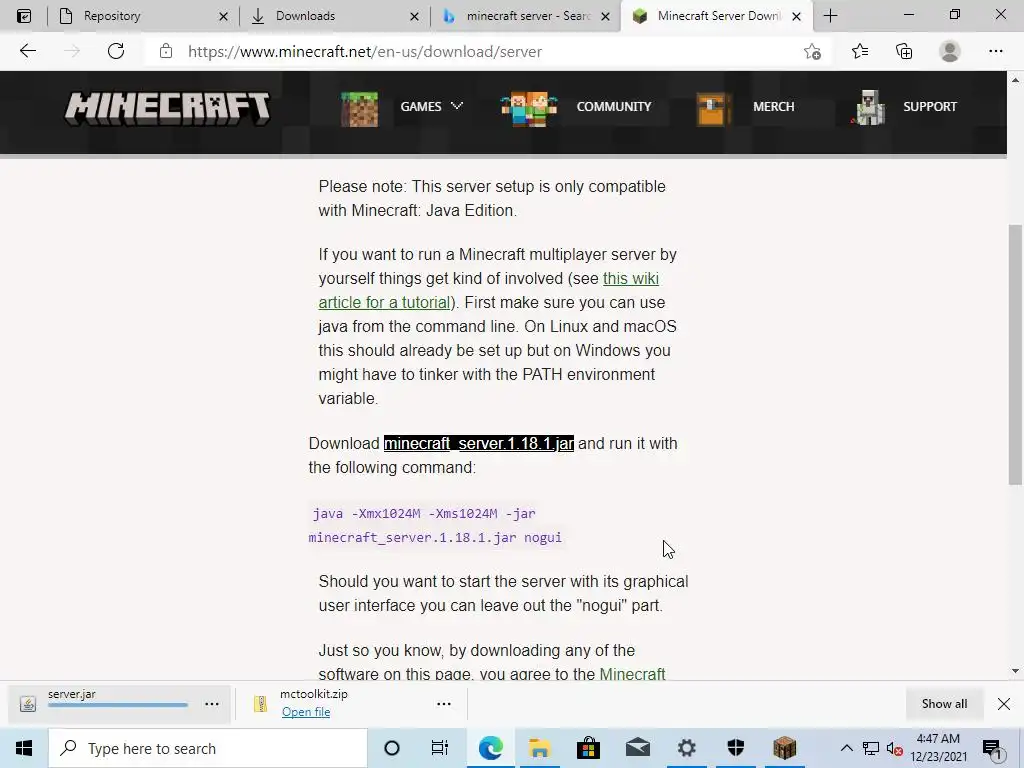Expand the Games menu chevron
This screenshot has width=1024, height=768.
tap(457, 105)
